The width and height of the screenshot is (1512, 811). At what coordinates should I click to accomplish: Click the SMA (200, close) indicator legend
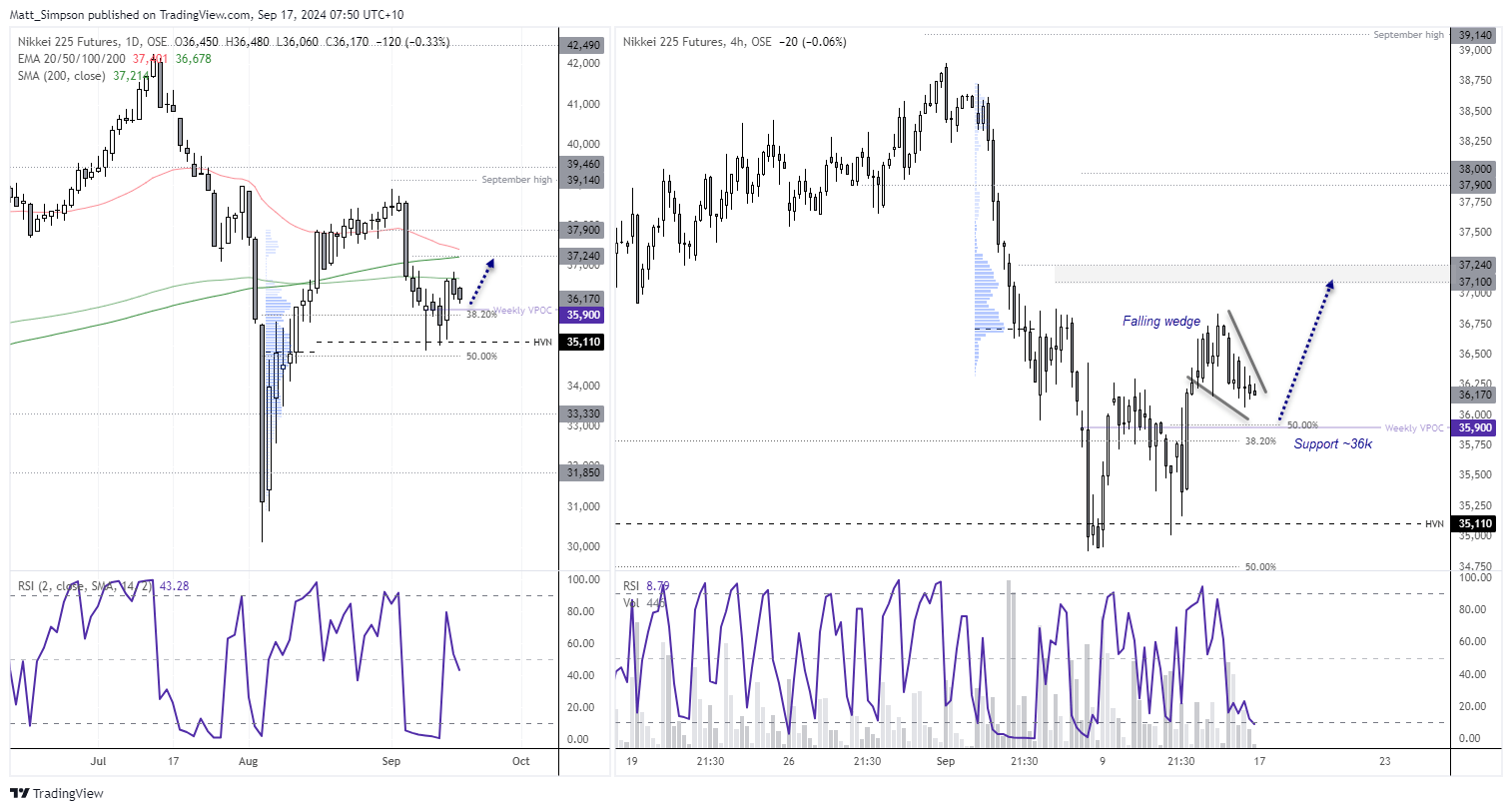click(x=62, y=75)
